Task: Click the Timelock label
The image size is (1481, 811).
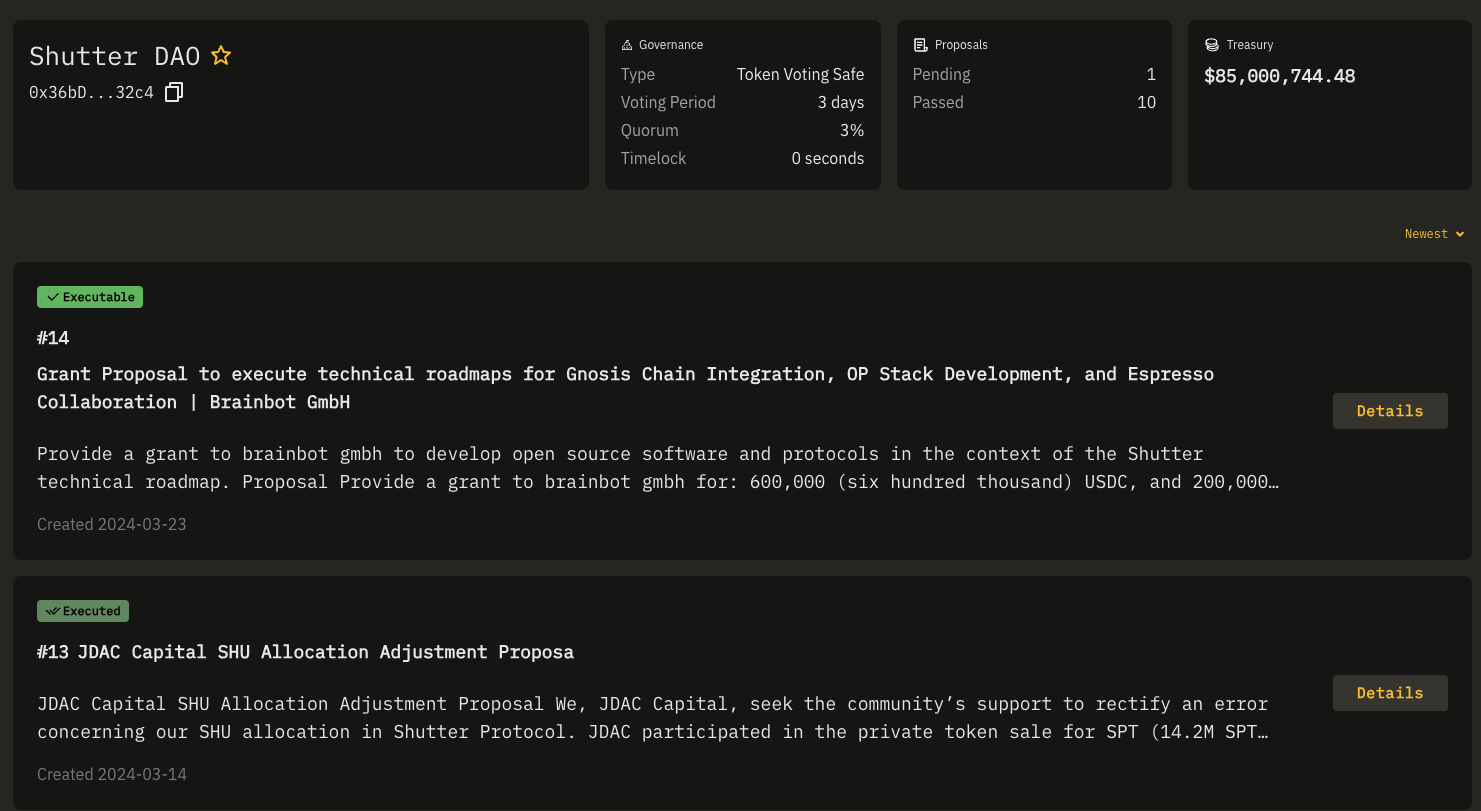Action: (654, 158)
